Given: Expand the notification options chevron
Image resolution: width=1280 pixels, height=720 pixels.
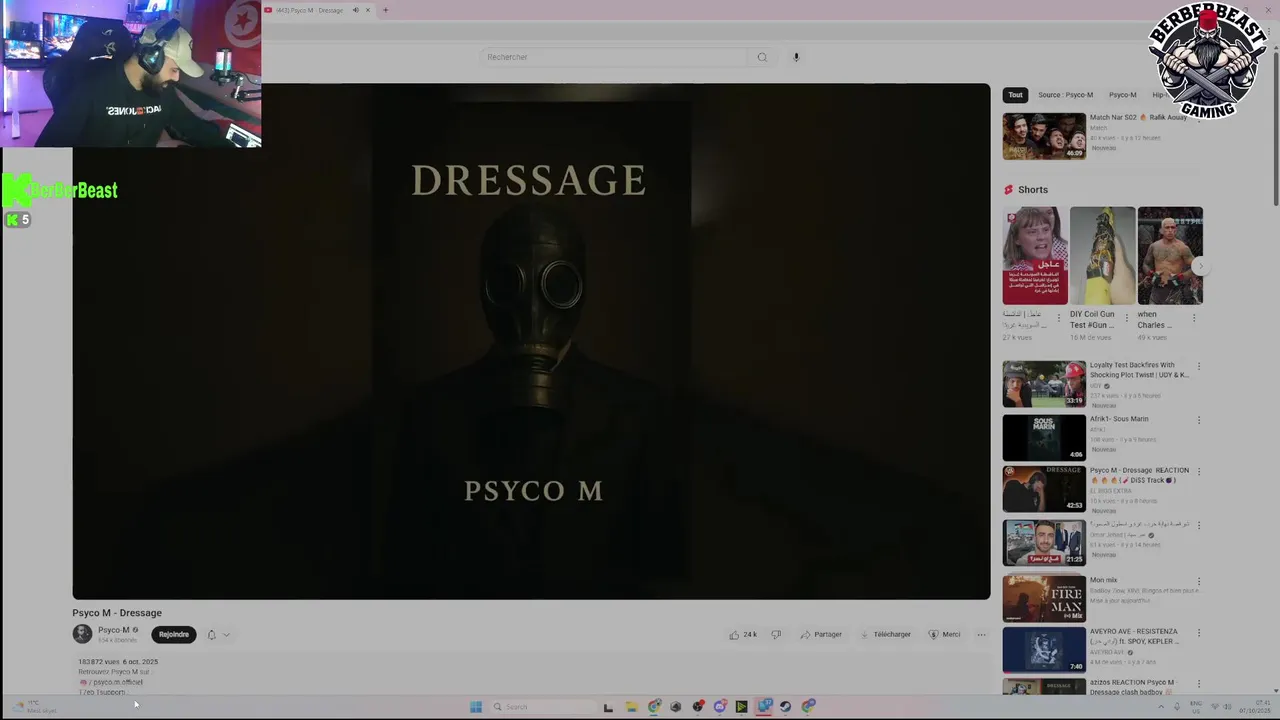Looking at the screenshot, I should 226,634.
